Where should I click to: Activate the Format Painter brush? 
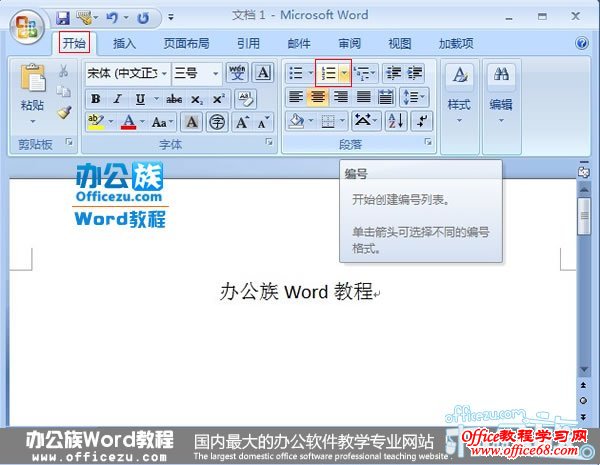tap(64, 112)
